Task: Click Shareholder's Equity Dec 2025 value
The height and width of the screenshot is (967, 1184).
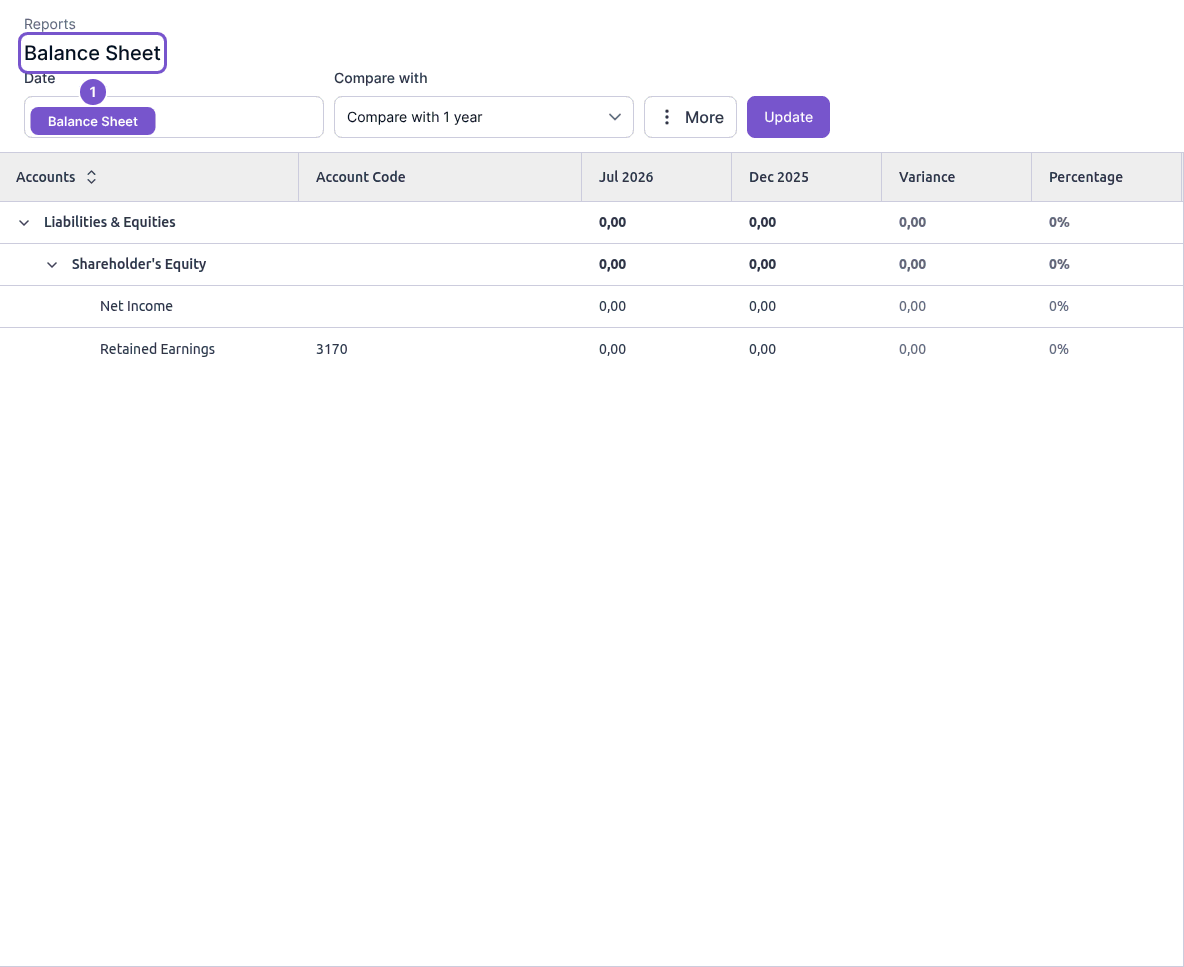Action: pyautogui.click(x=762, y=264)
